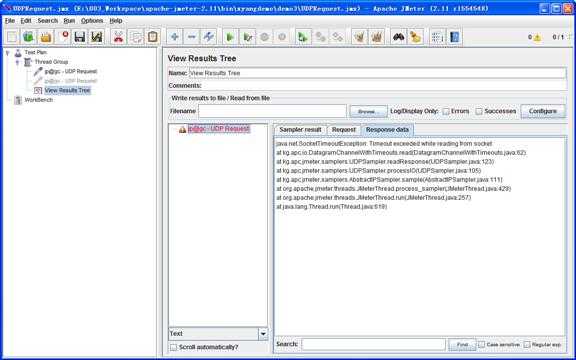The width and height of the screenshot is (576, 360).
Task: Open the Options menu
Action: pyautogui.click(x=92, y=21)
